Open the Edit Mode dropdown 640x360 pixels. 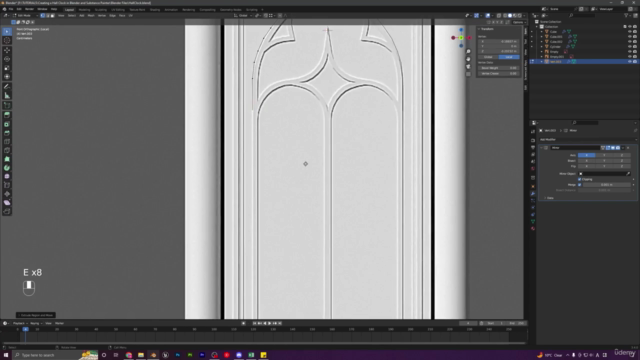[x=25, y=16]
